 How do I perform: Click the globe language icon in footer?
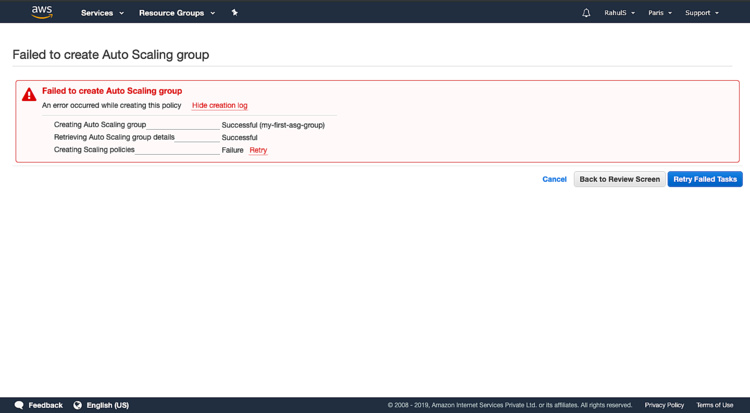tap(78, 405)
